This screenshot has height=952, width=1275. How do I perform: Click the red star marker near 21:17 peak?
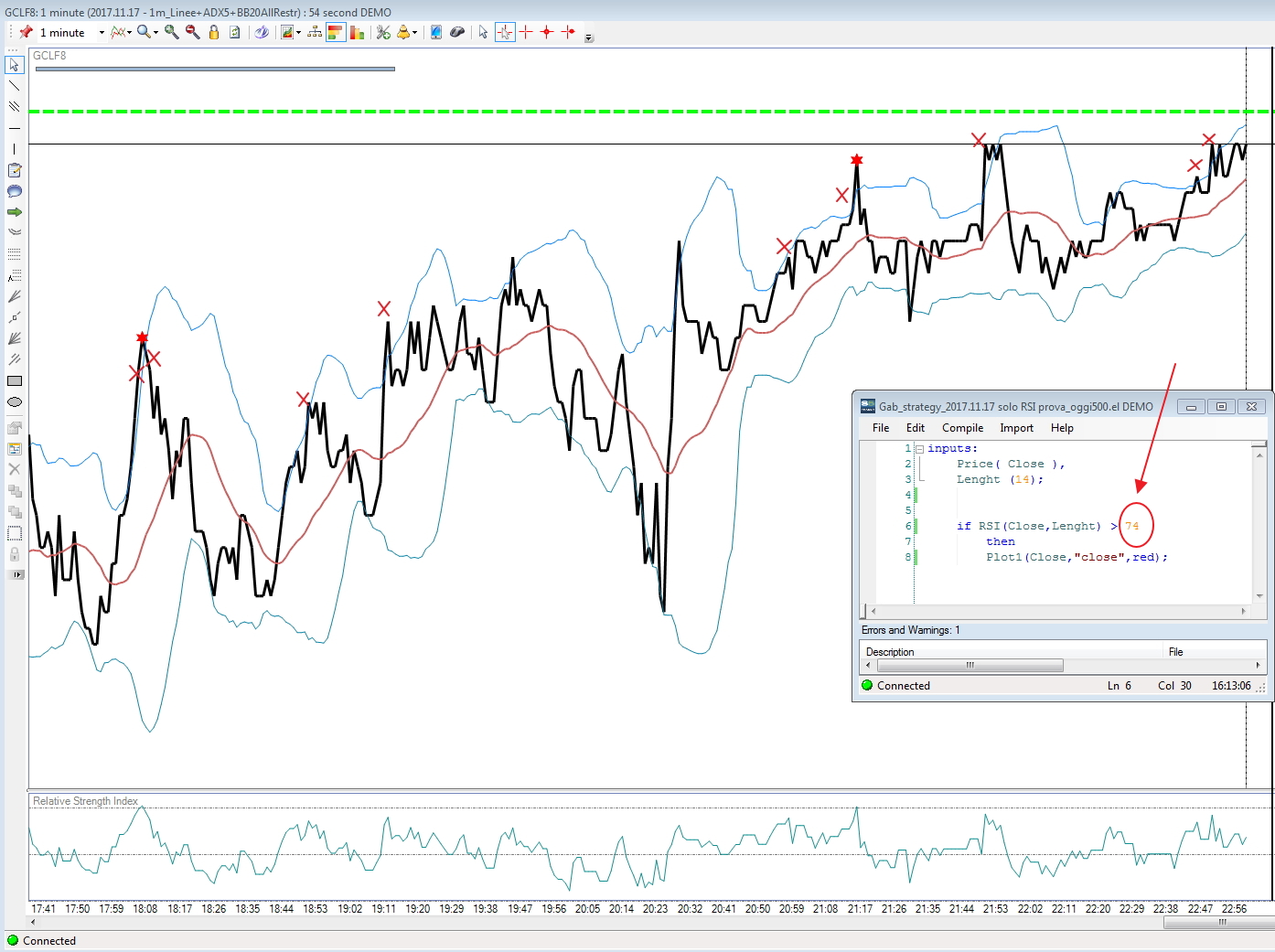(856, 160)
